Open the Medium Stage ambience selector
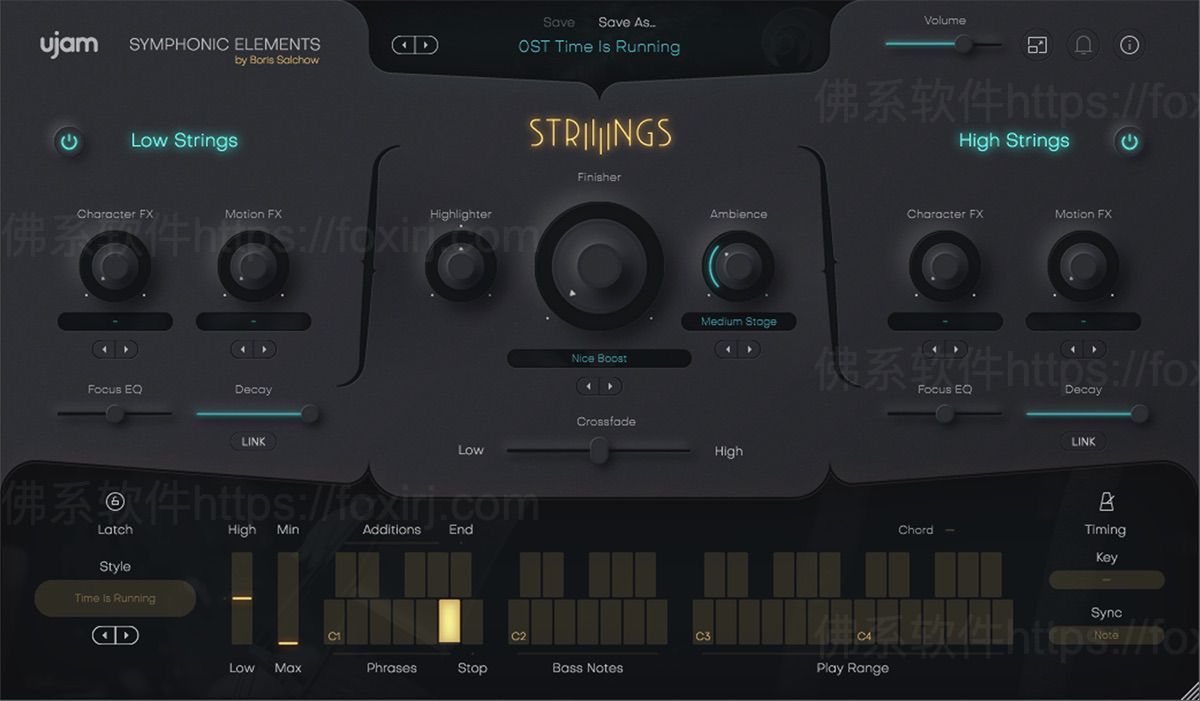 [x=738, y=321]
